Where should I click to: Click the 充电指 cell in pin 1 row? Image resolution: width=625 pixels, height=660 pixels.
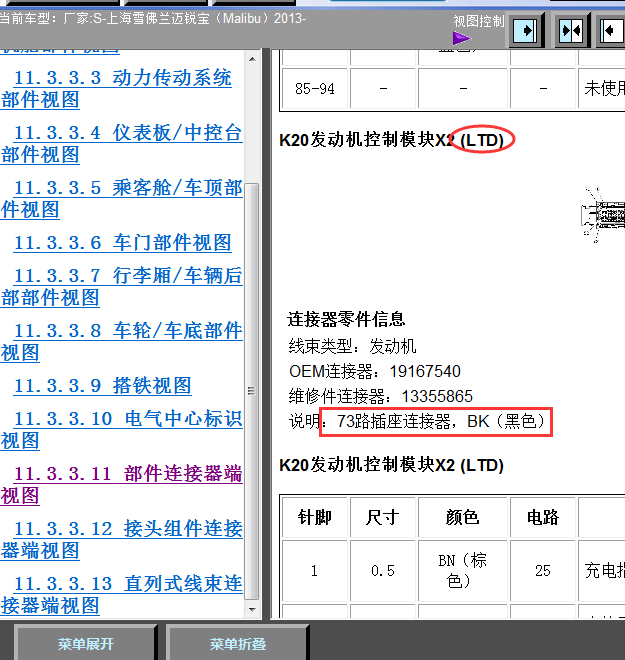[604, 571]
